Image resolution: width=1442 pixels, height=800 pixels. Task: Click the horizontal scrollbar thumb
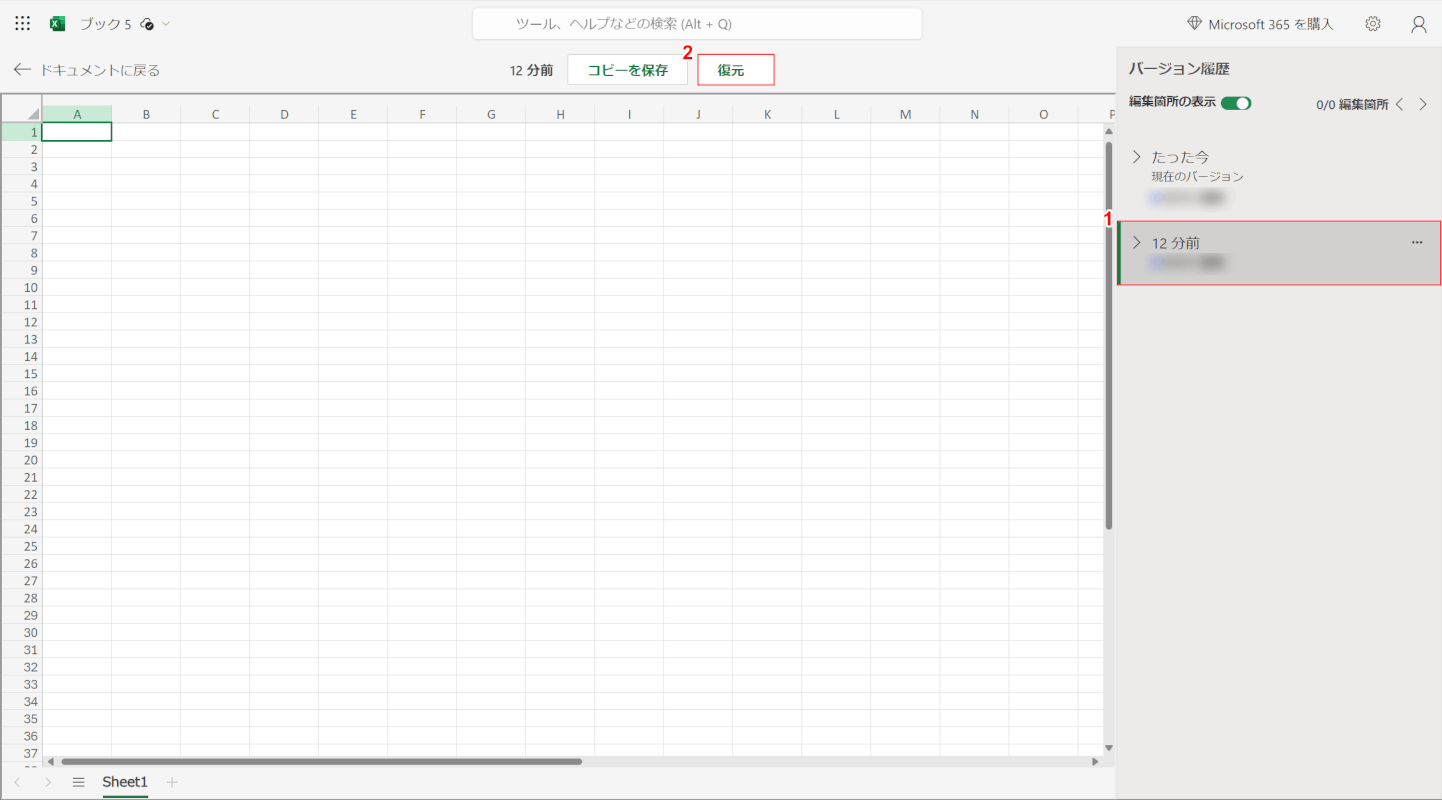pos(321,761)
